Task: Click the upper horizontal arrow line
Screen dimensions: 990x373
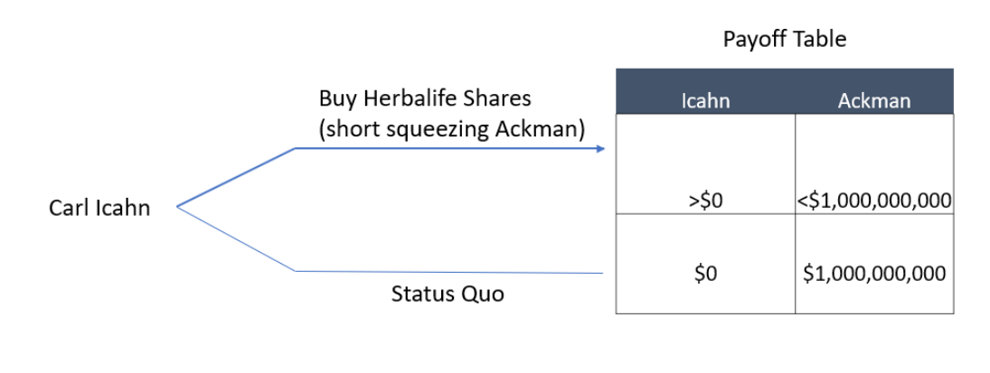Action: coord(446,149)
